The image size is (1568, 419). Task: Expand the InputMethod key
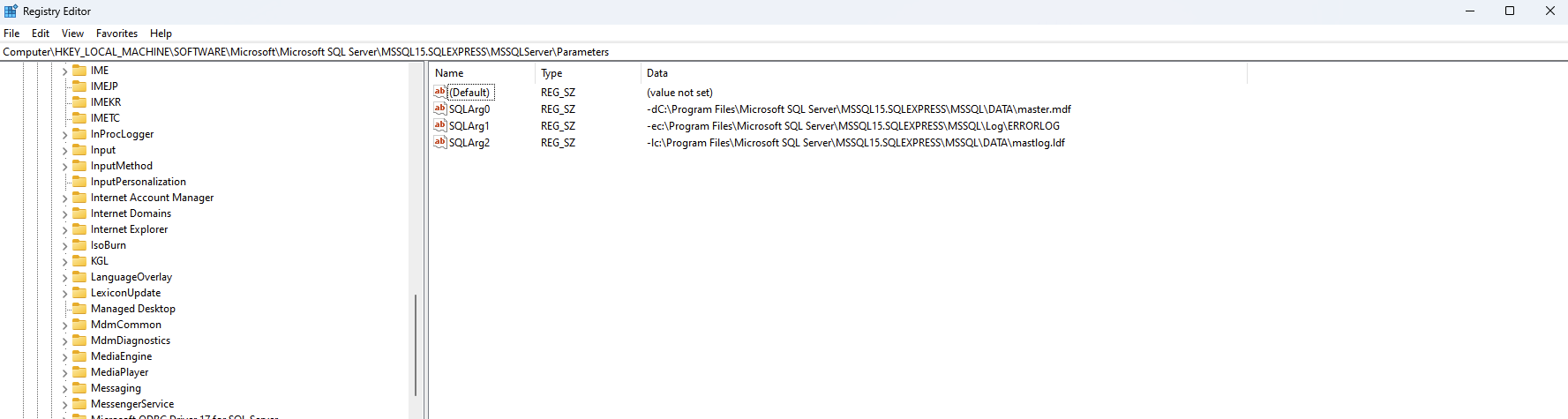(64, 166)
